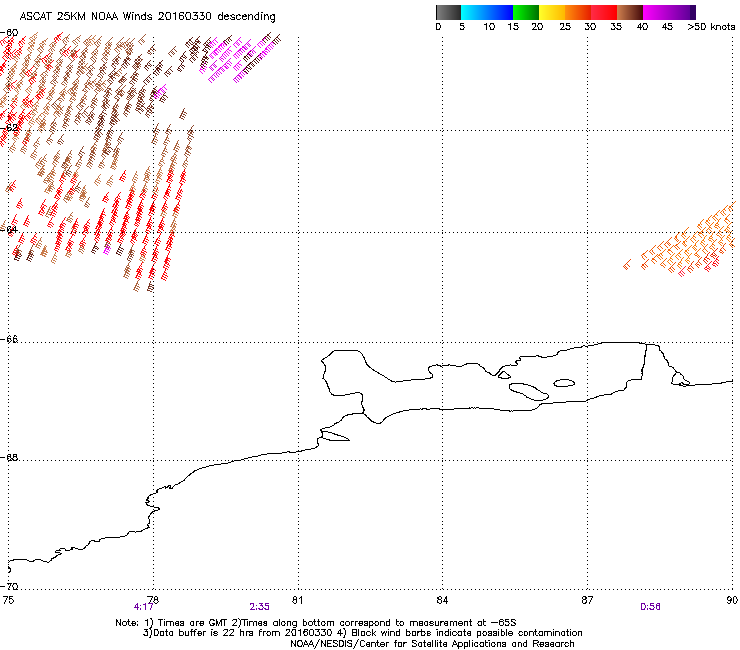Click the NOAA/NESDIS credit line
740x650 pixels.
432,644
